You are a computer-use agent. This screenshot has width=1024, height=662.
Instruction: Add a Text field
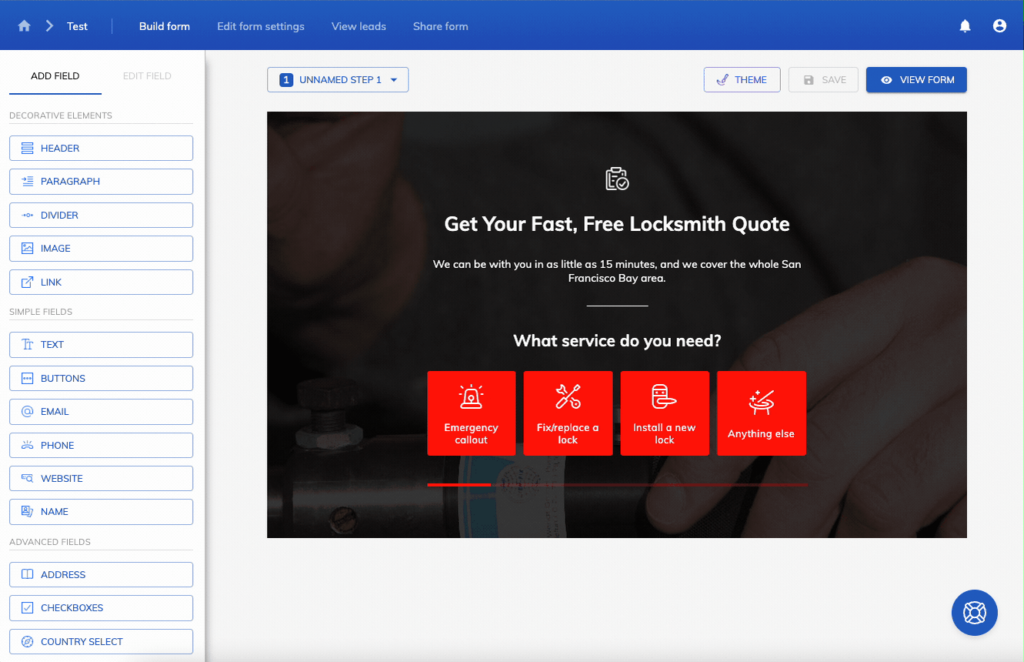pos(101,345)
